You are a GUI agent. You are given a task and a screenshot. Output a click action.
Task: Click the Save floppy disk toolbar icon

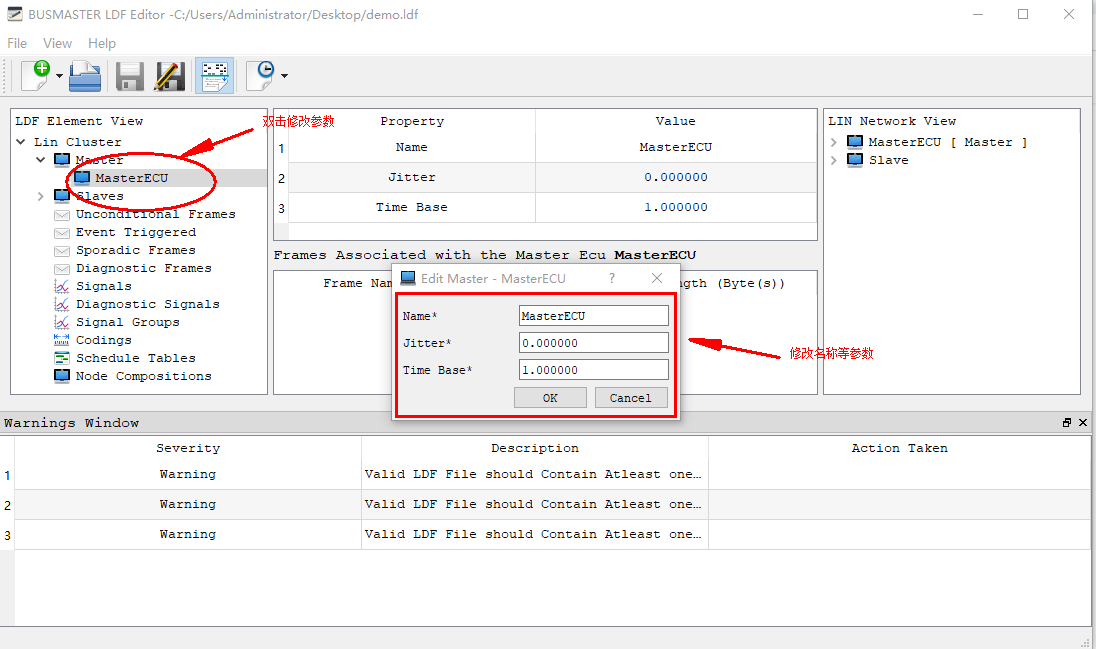[x=130, y=76]
